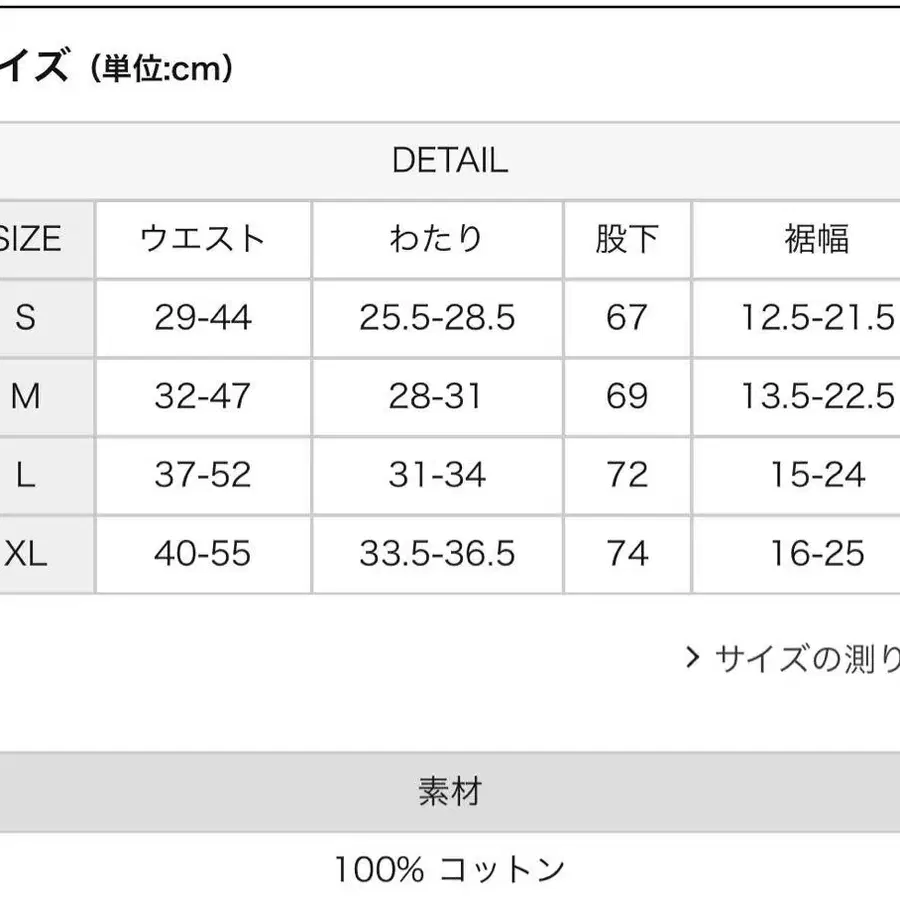900x900 pixels.
Task: Click the 裾幅 column header
Action: (x=817, y=239)
